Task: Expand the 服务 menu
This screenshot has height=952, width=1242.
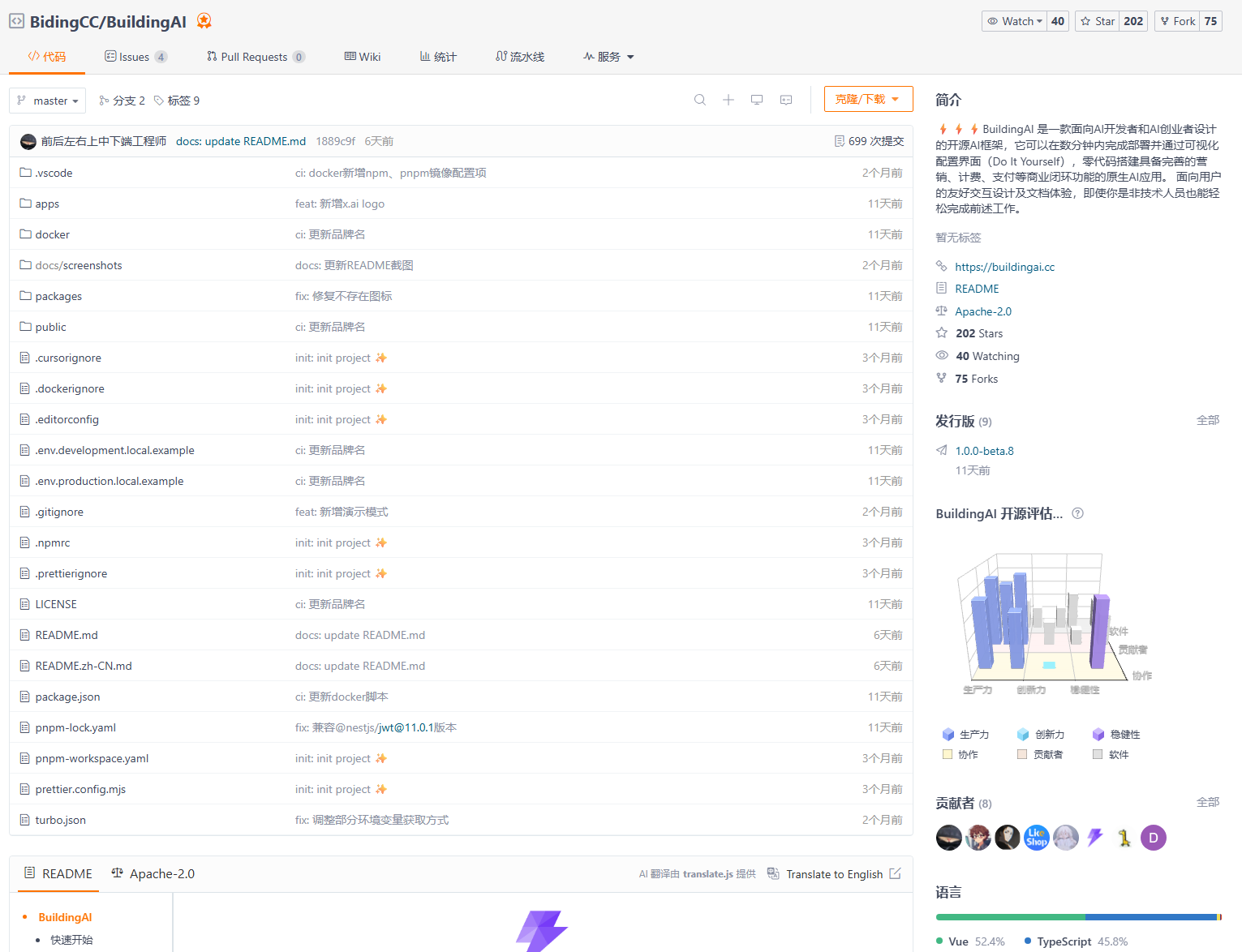Action: (608, 57)
